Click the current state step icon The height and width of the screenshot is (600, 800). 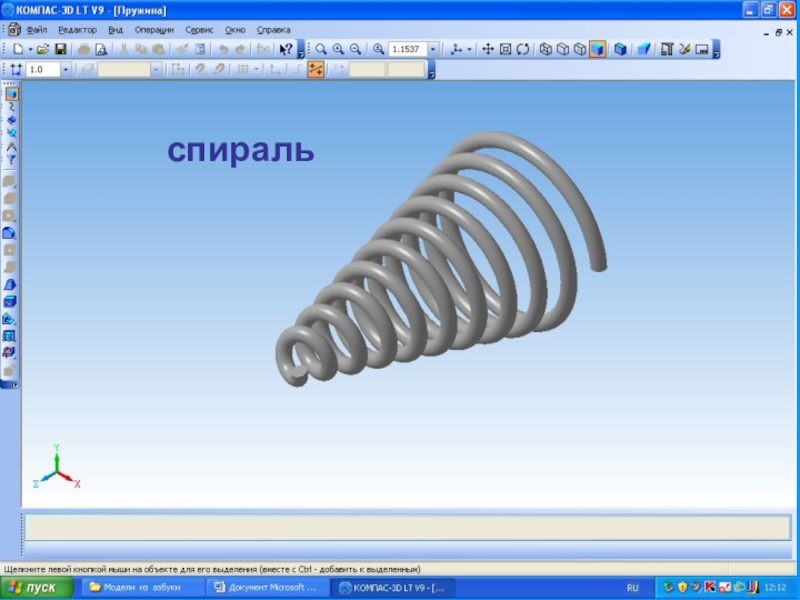click(16, 69)
